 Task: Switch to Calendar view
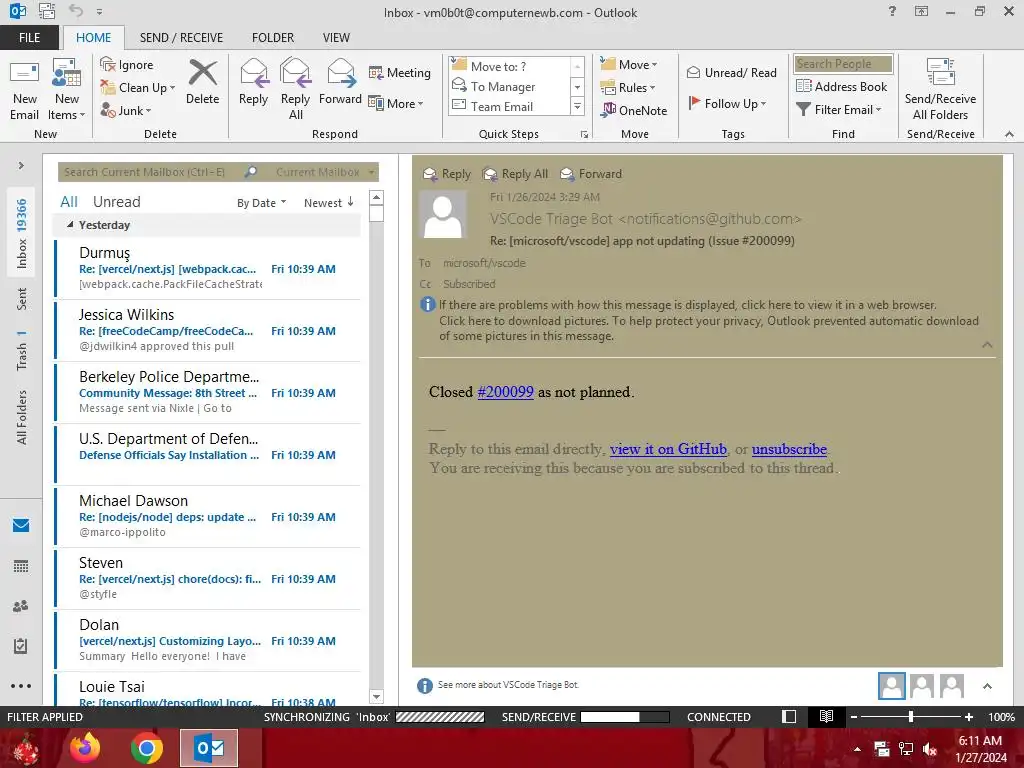point(21,566)
